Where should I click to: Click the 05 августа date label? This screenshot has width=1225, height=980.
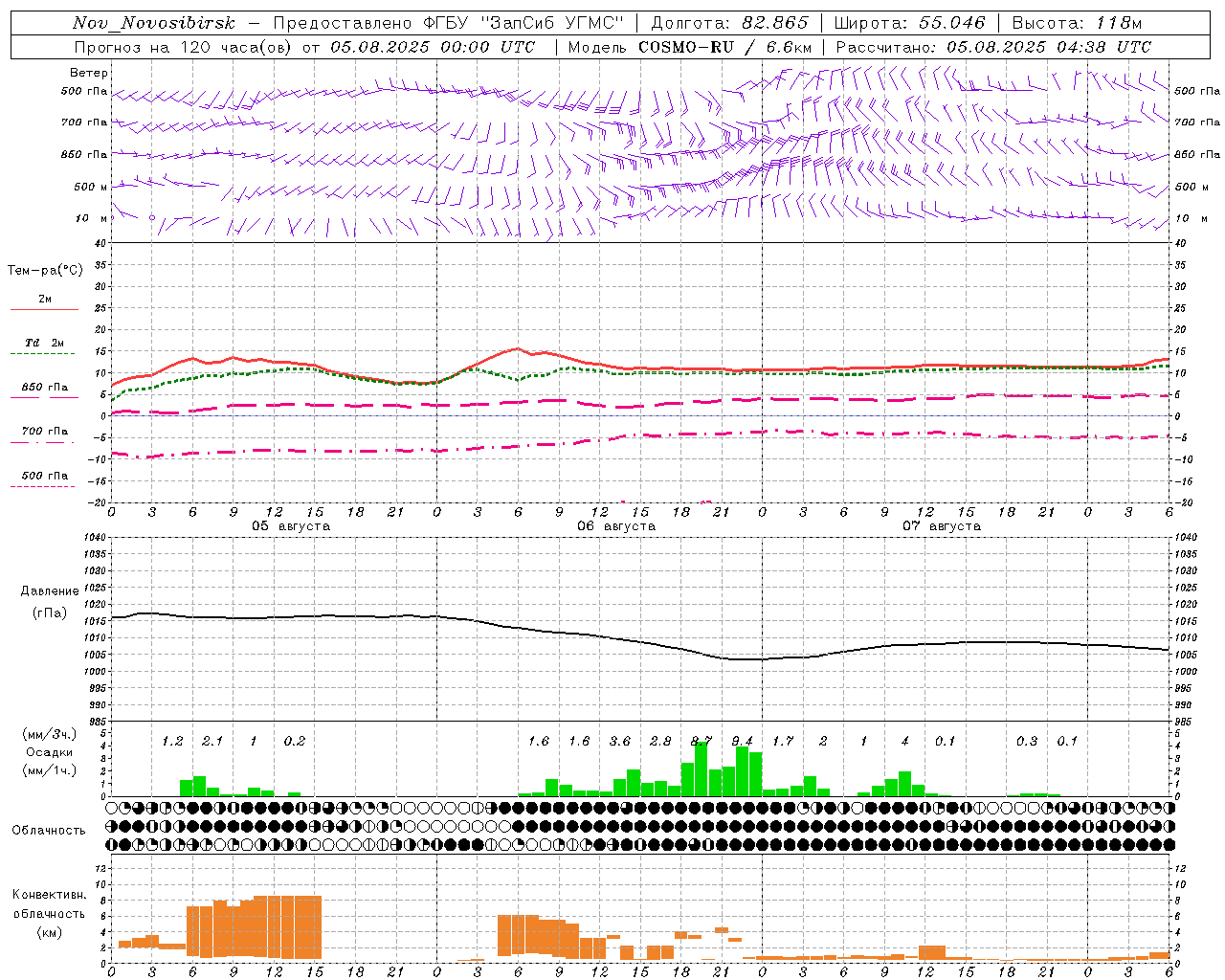[291, 526]
